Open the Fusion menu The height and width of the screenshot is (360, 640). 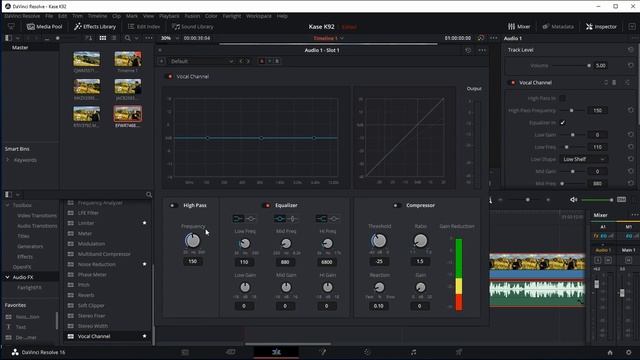pyautogui.click(x=192, y=16)
